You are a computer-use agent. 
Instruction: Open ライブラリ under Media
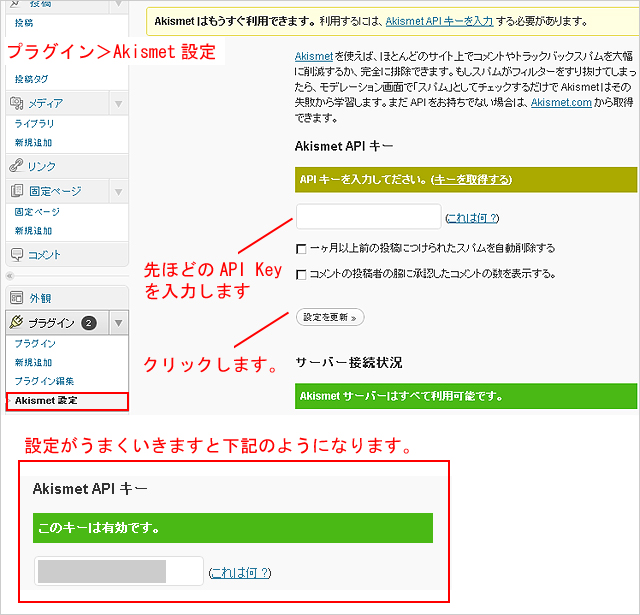tap(34, 124)
